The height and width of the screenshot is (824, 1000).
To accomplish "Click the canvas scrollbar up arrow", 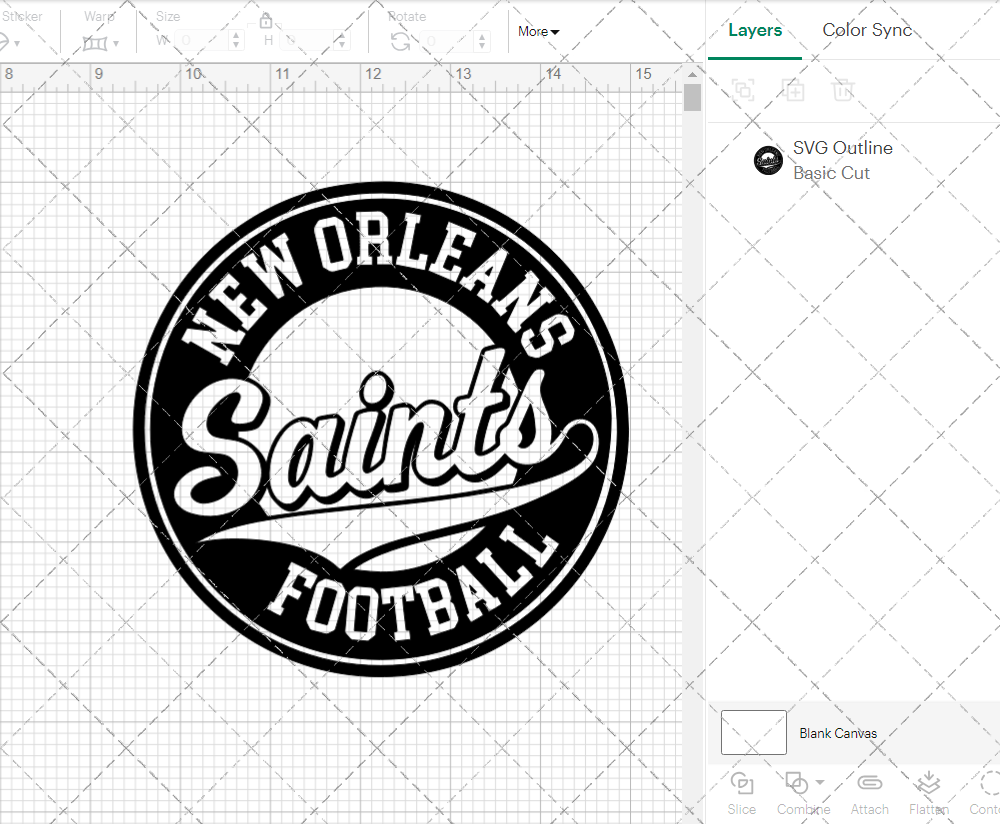I will tap(692, 75).
